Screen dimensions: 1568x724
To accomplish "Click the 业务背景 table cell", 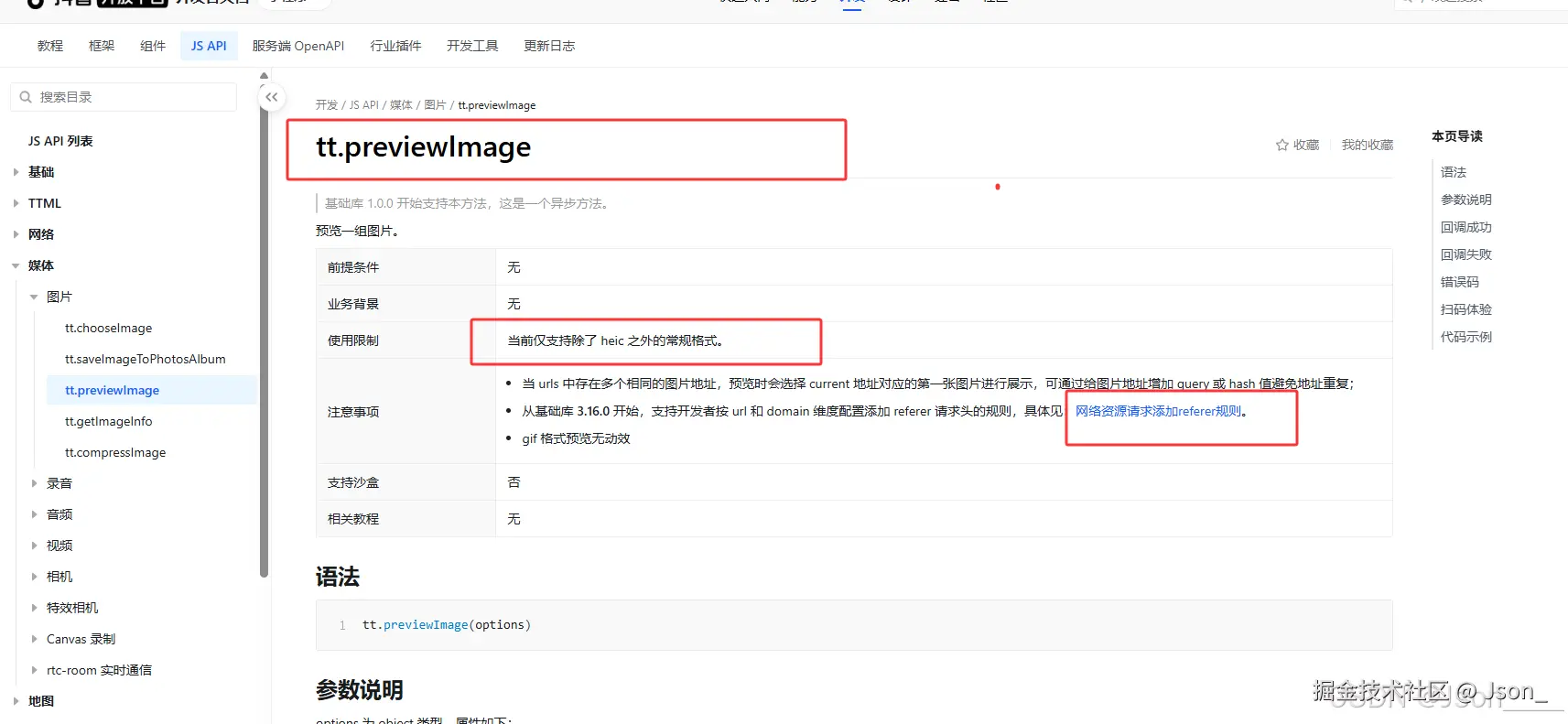I will click(x=406, y=304).
